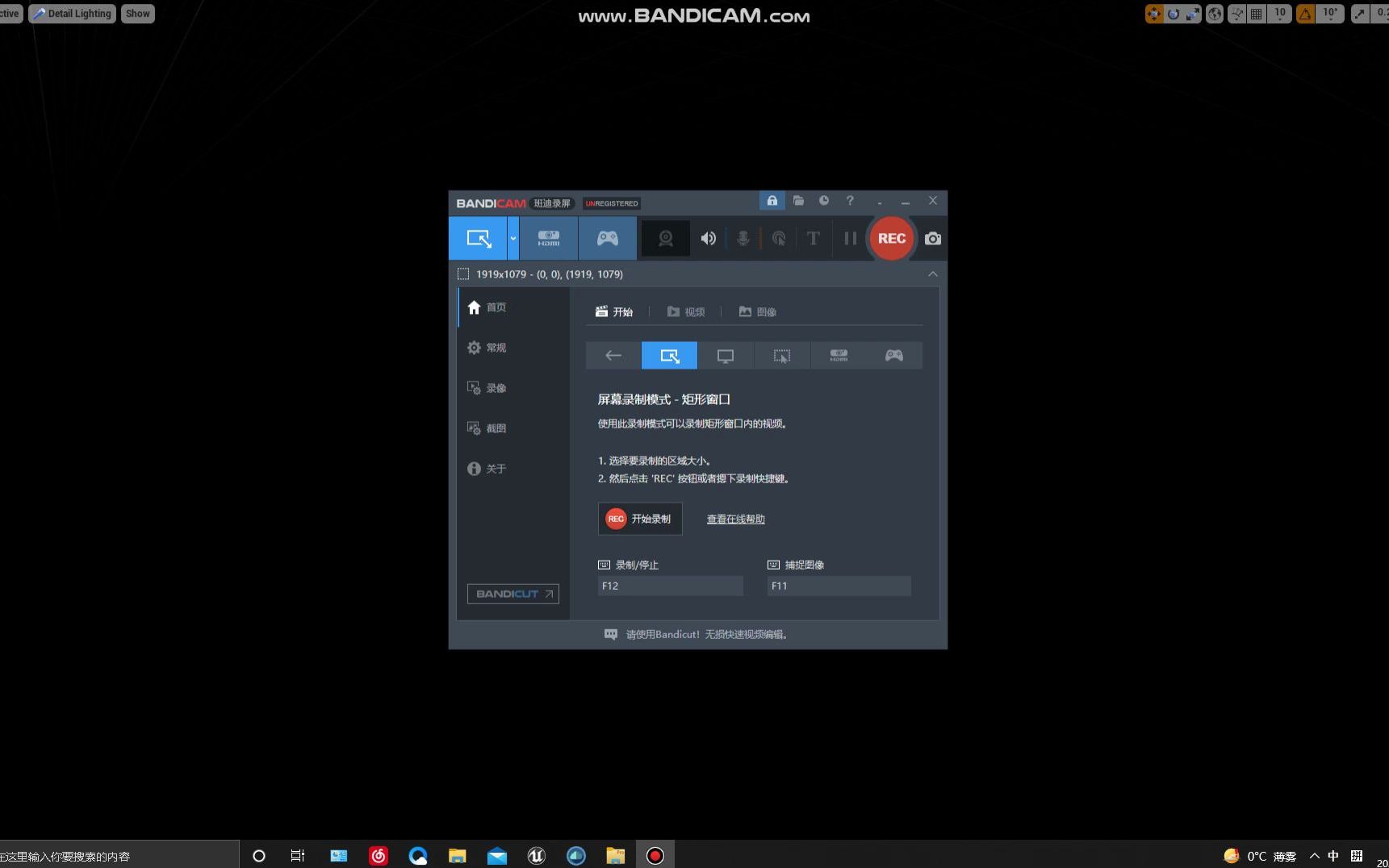Click the F12 record/stop hotkey field
This screenshot has height=868, width=1389.
670,586
